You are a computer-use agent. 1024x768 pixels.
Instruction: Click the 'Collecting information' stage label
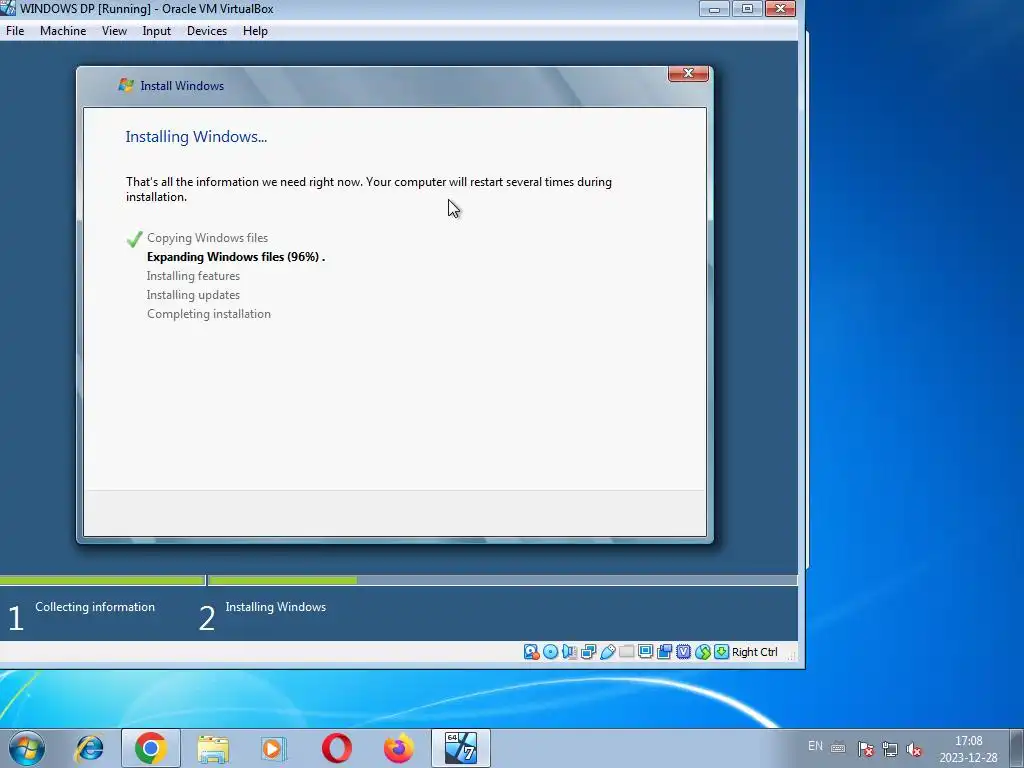[x=95, y=607]
